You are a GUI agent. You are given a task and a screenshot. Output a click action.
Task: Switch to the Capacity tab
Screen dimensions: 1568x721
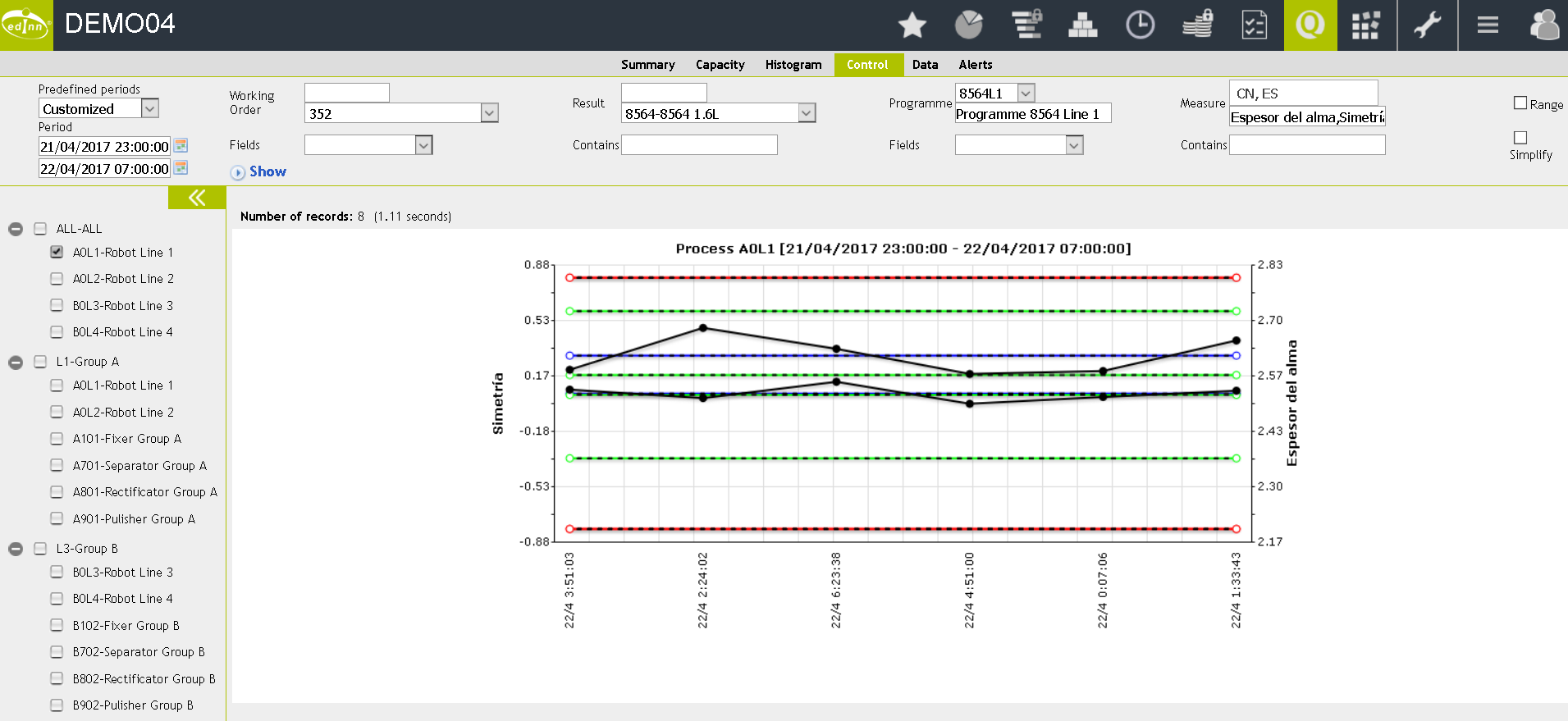(x=720, y=65)
